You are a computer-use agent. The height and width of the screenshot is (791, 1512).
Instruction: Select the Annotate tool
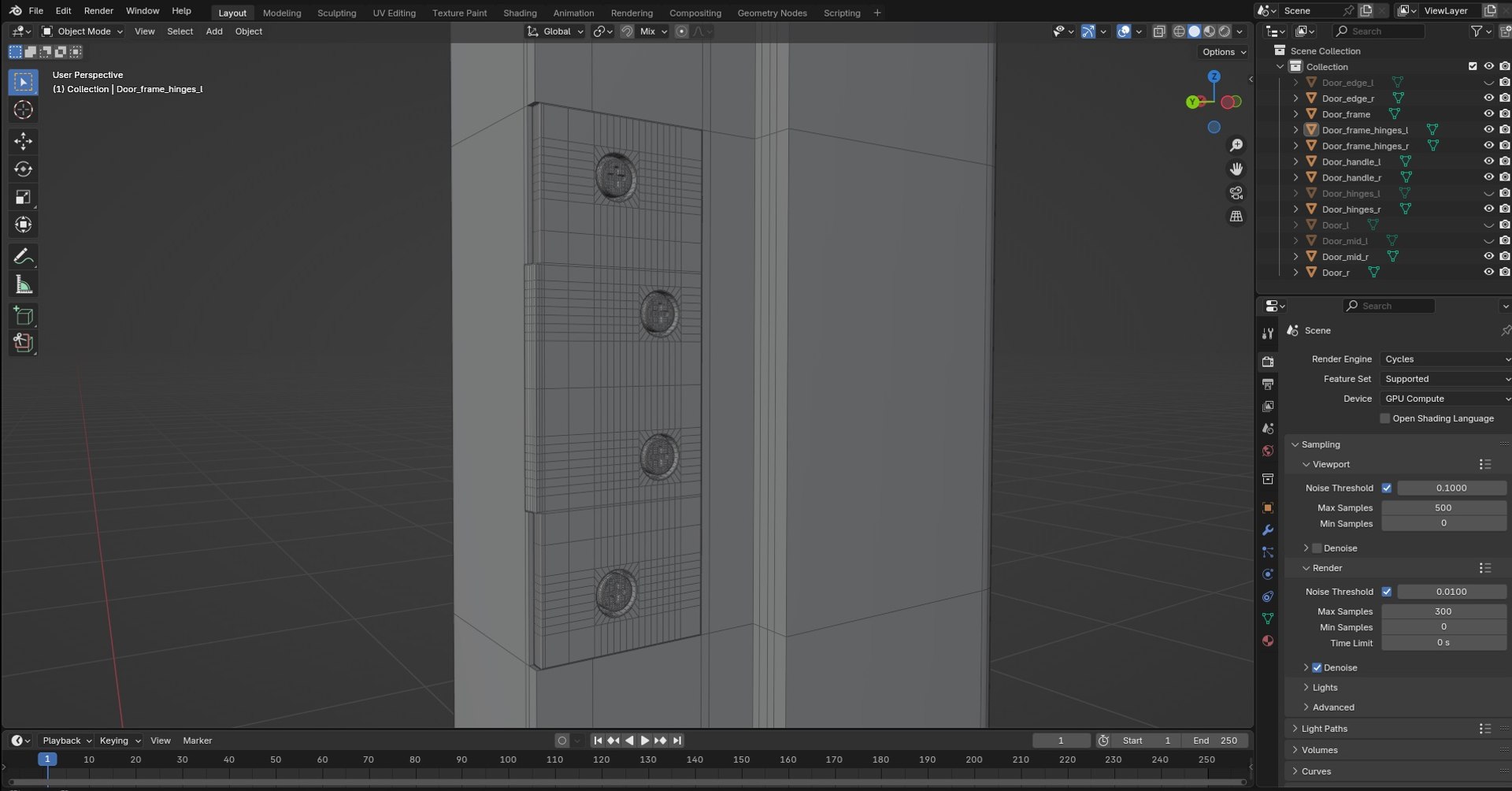click(x=23, y=257)
